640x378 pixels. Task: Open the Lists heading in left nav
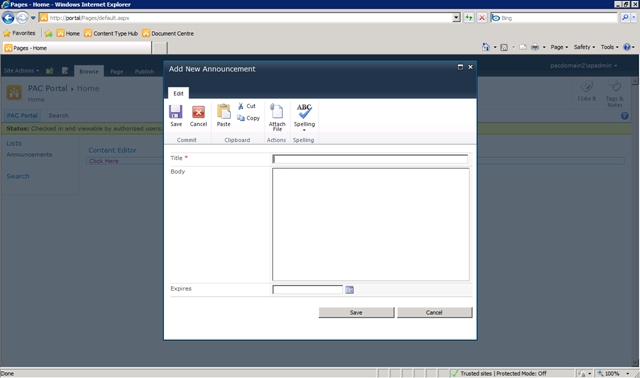[x=14, y=143]
